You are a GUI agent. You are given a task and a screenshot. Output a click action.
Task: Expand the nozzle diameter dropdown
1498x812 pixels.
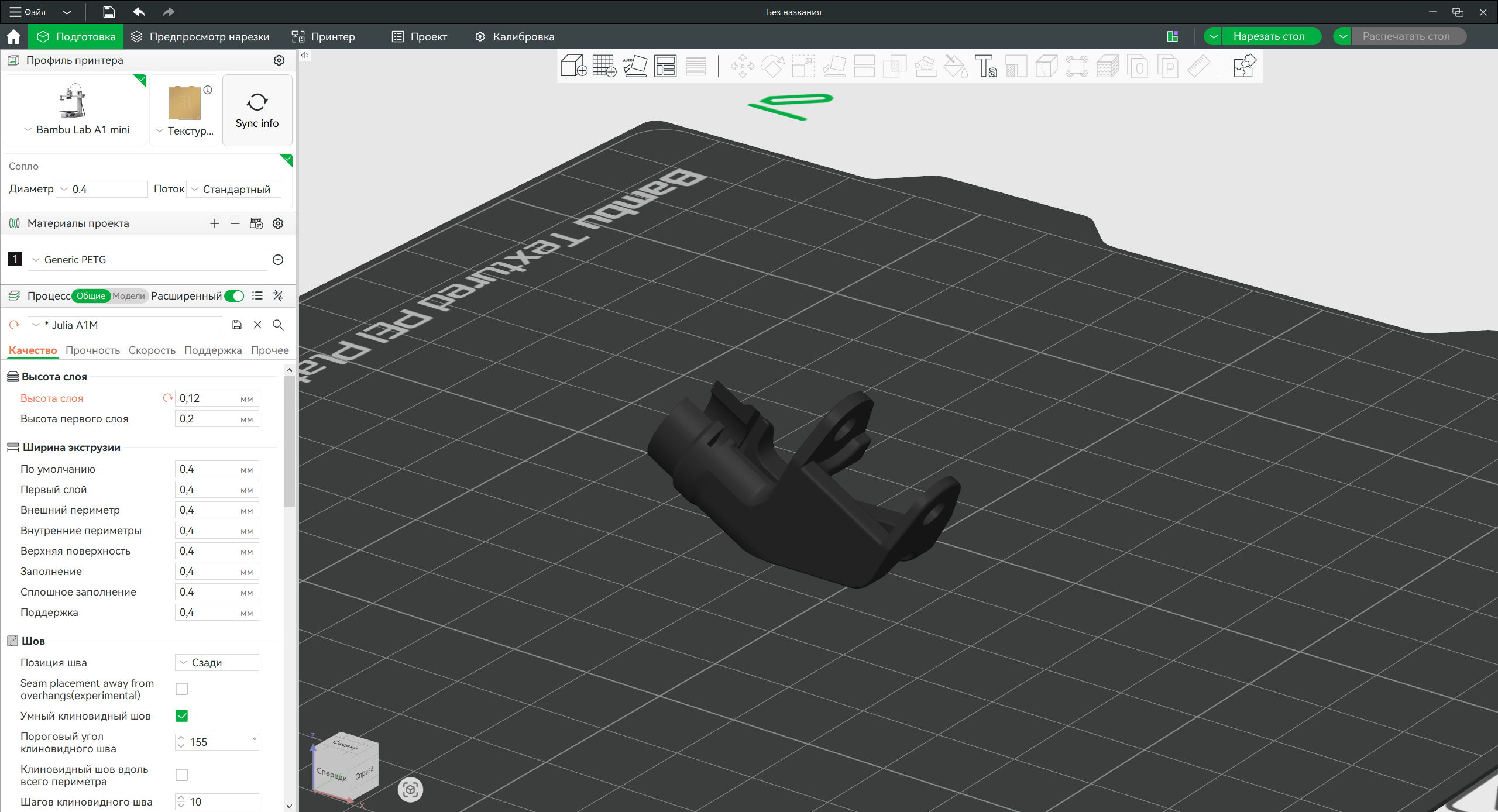click(102, 190)
